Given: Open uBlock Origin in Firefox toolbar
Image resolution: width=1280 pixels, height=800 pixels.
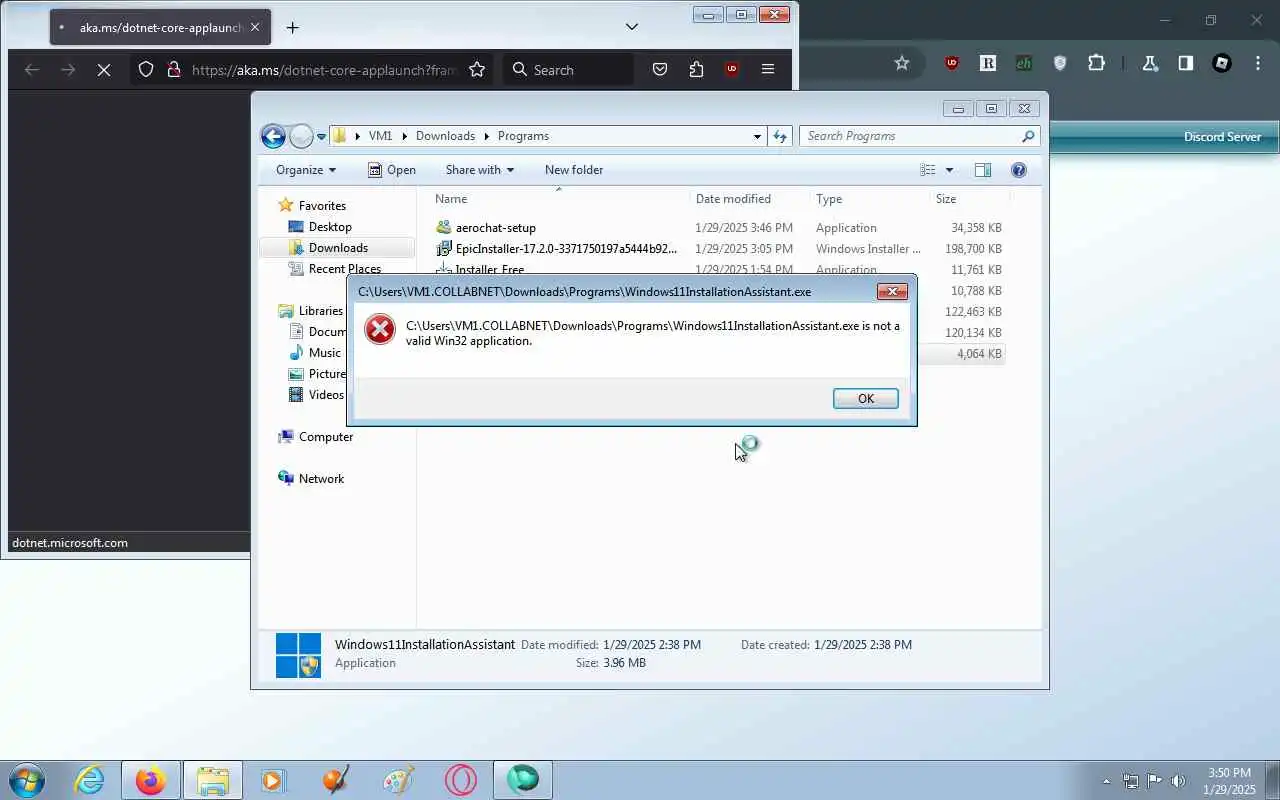Looking at the screenshot, I should tap(732, 69).
